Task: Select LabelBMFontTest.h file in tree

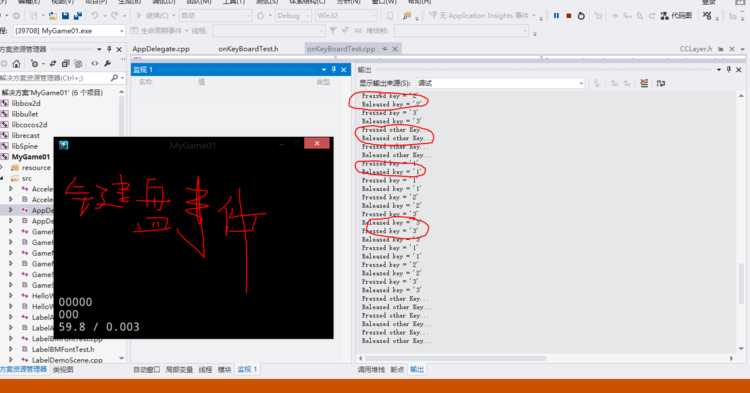Action: click(x=63, y=349)
